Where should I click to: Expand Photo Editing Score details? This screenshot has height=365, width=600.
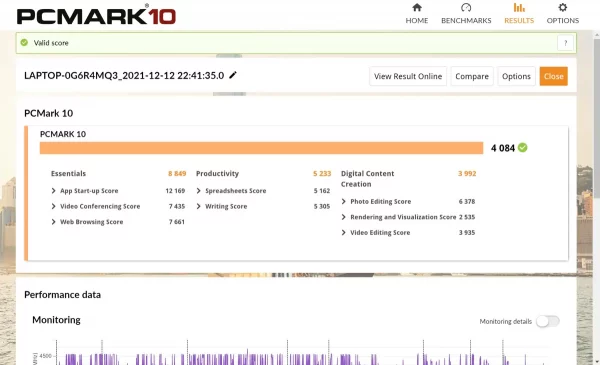point(343,201)
